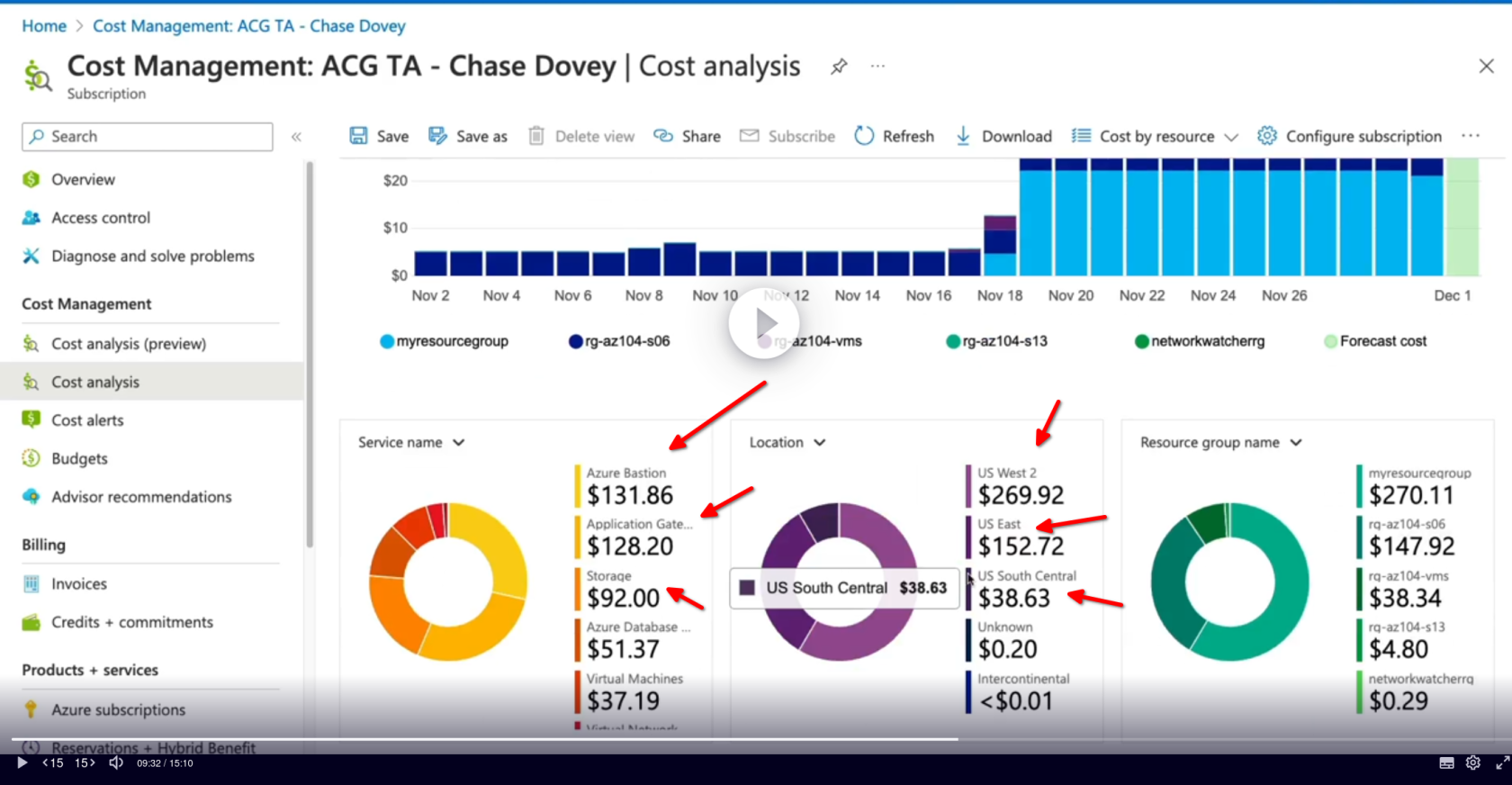This screenshot has height=785, width=1512.
Task: Open Cost by resource dropdown
Action: (1156, 136)
